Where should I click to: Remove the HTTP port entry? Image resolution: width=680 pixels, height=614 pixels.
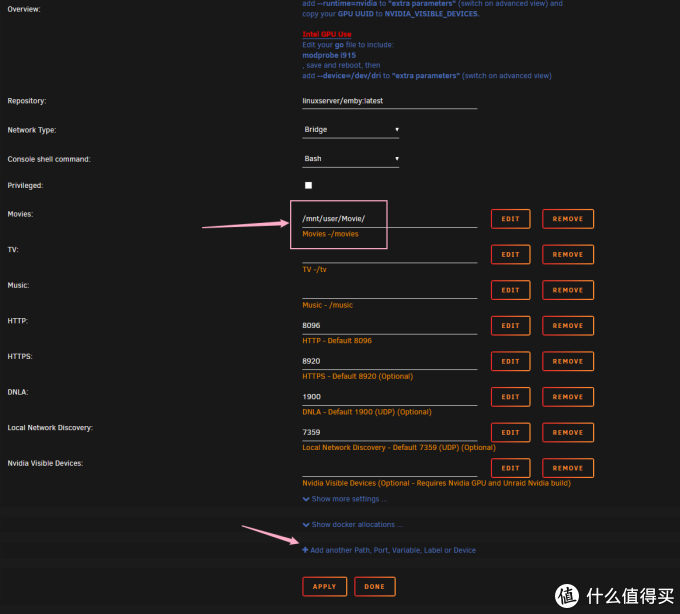coord(568,326)
